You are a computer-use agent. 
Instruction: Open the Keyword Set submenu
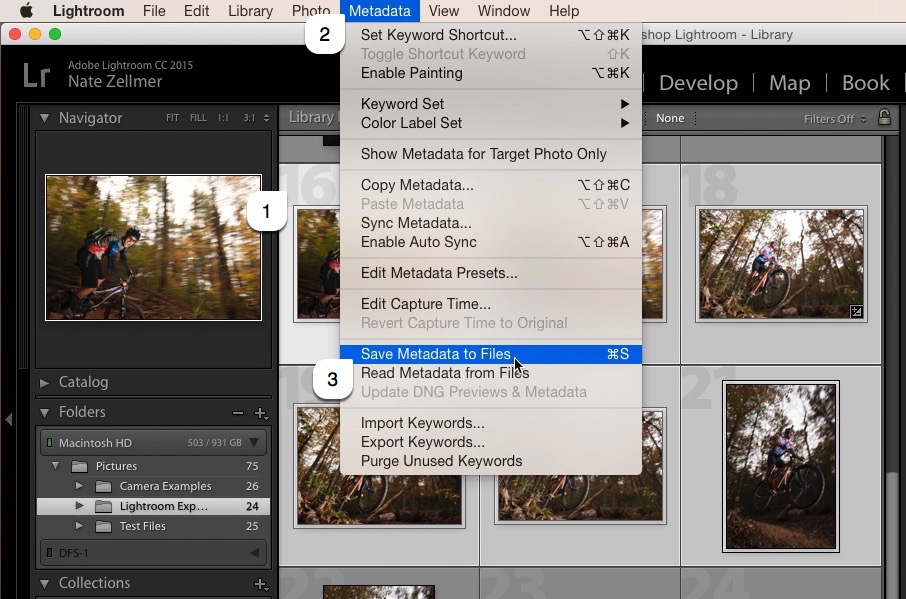[491, 104]
